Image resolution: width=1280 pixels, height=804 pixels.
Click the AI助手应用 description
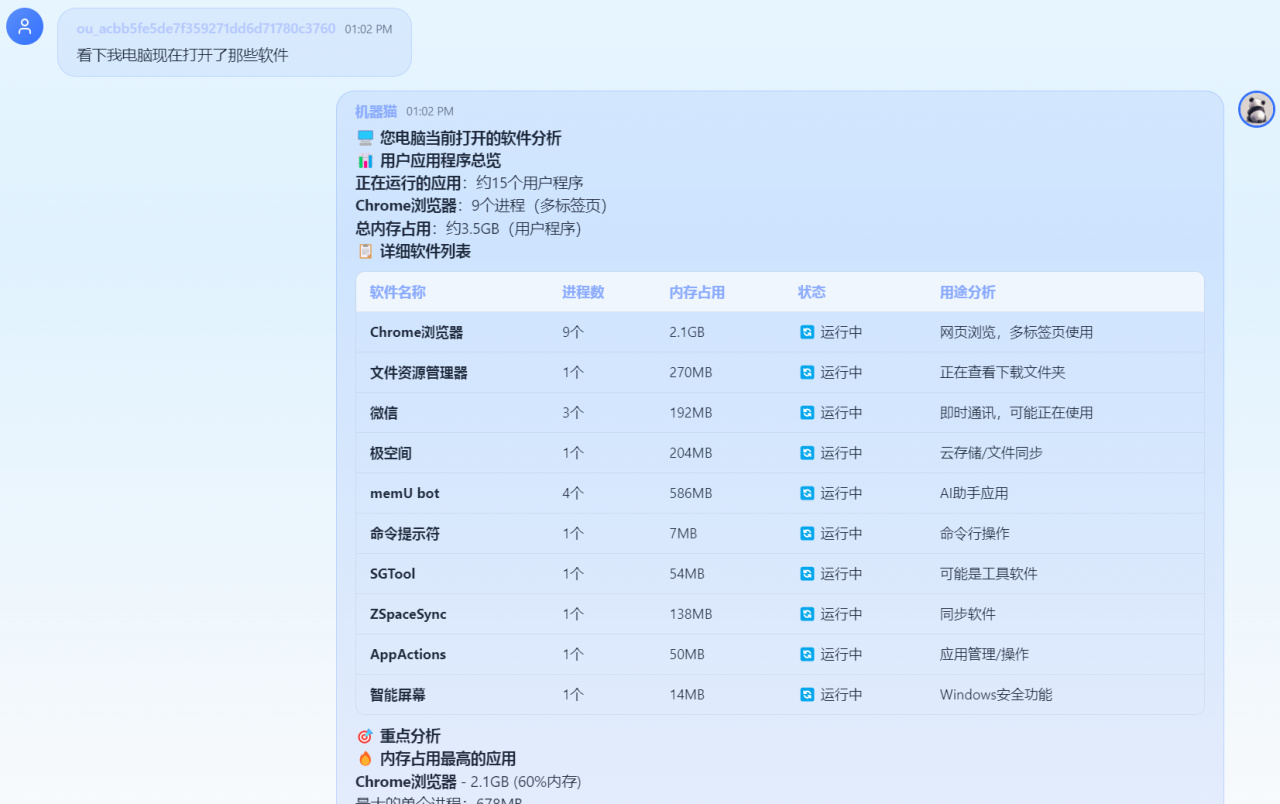(974, 493)
